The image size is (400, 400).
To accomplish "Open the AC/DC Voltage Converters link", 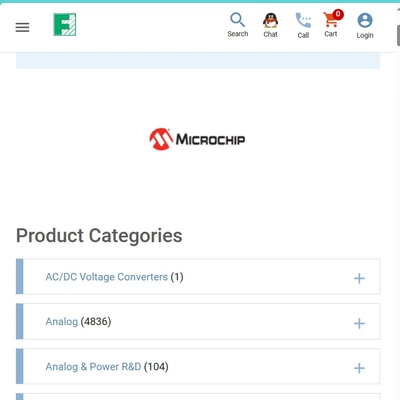I will 106,277.
